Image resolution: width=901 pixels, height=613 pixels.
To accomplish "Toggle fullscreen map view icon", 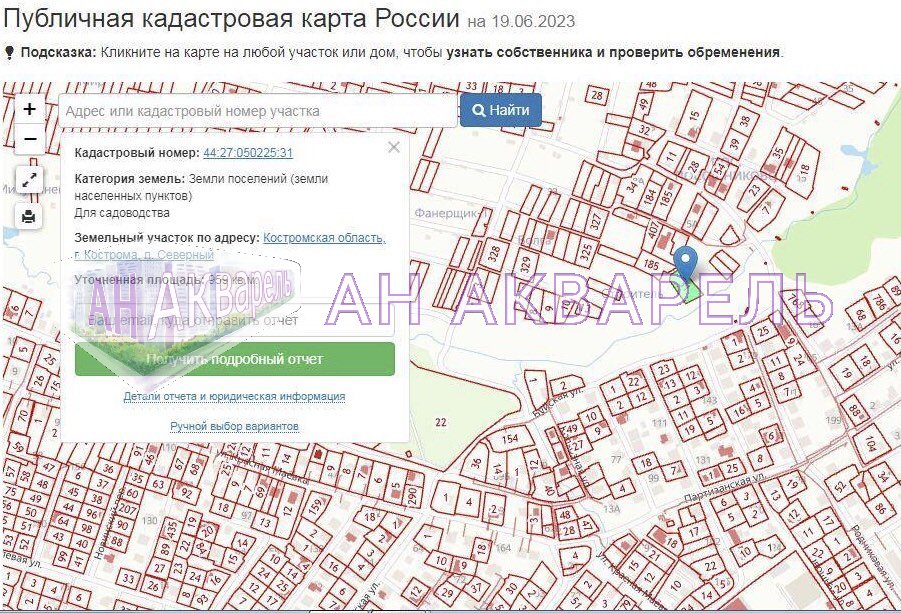I will 29,180.
